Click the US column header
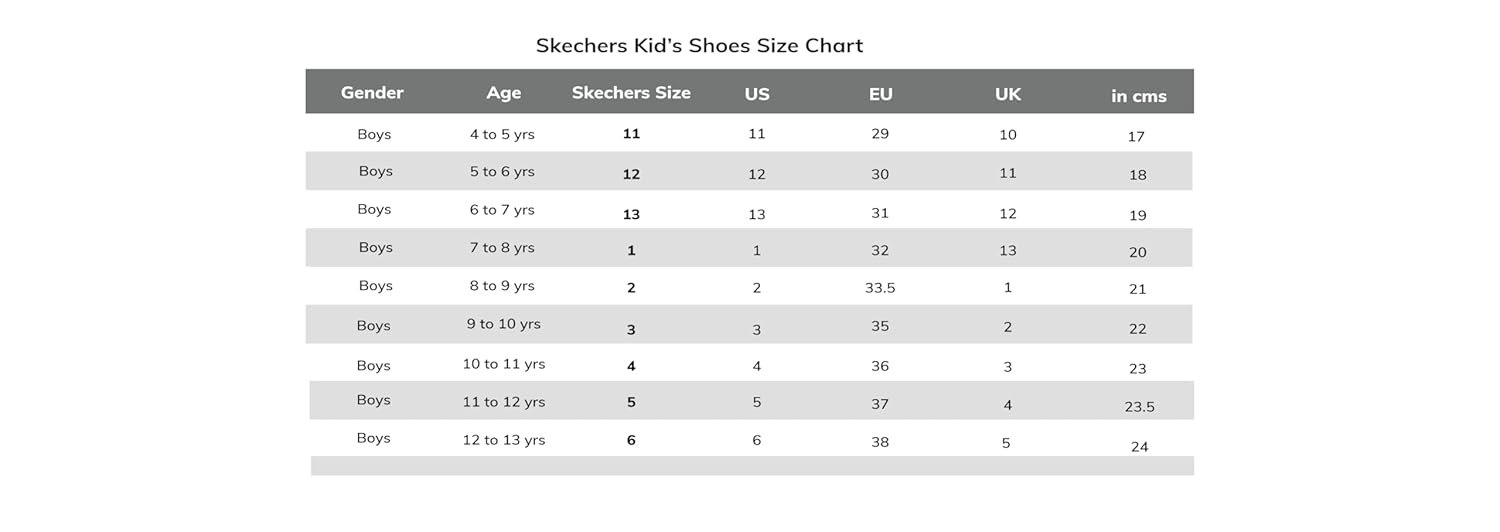The height and width of the screenshot is (532, 1500). click(x=757, y=94)
